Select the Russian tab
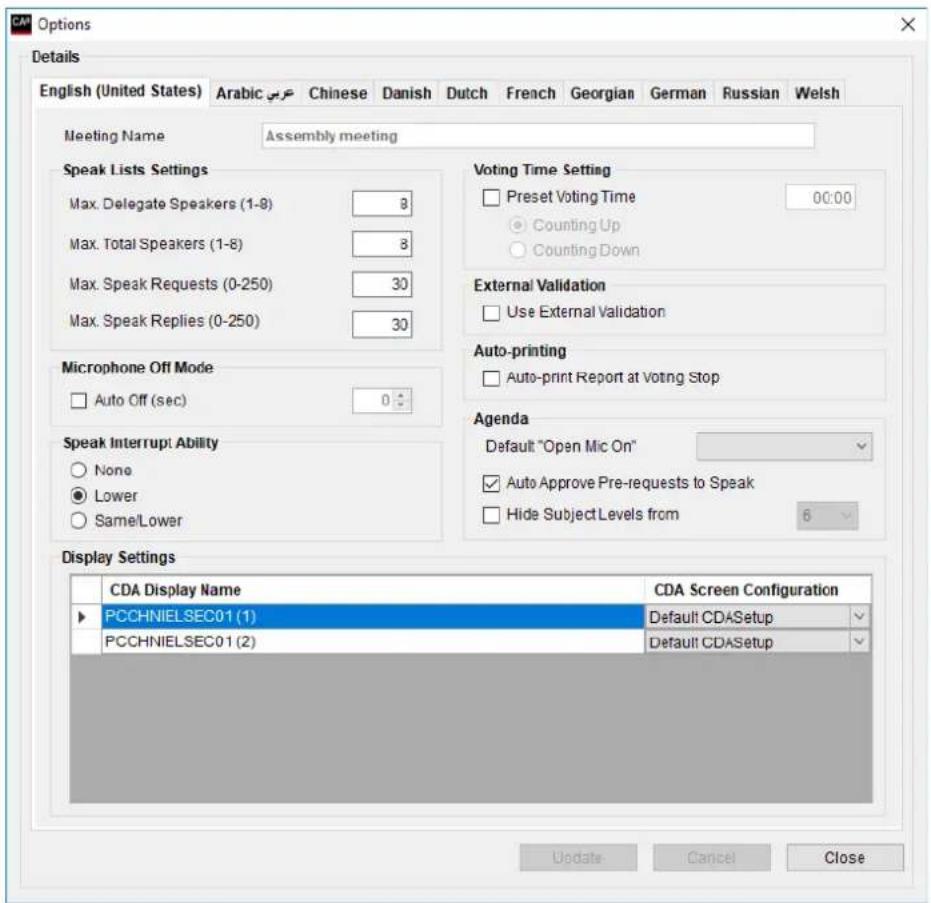Viewport: 931px width, 903px height. tap(751, 94)
